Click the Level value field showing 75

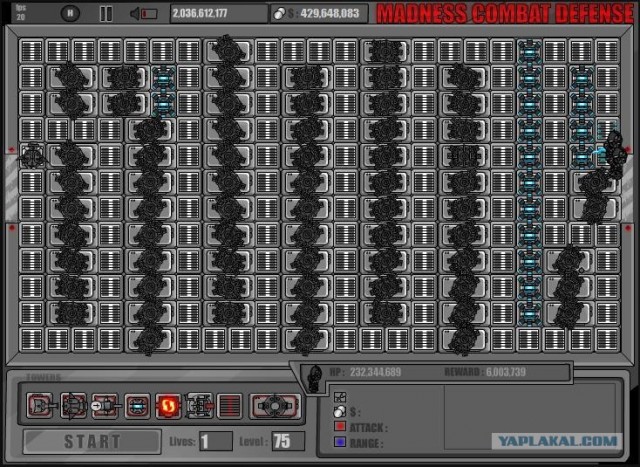point(288,441)
